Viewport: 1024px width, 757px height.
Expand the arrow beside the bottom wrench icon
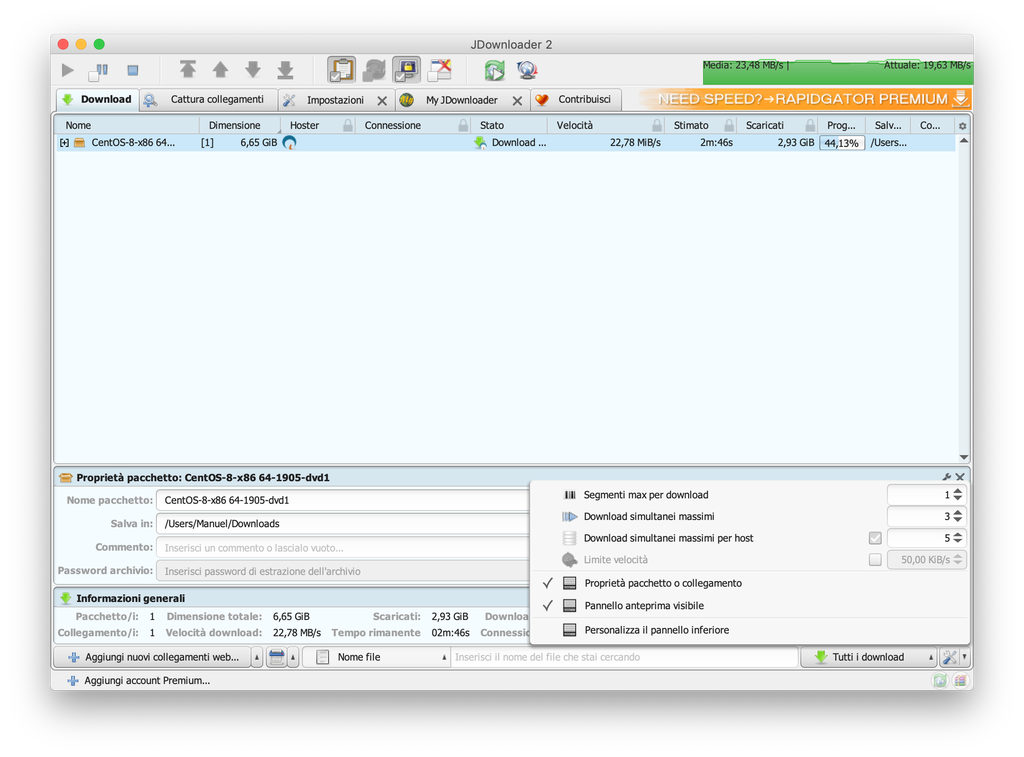click(x=965, y=658)
